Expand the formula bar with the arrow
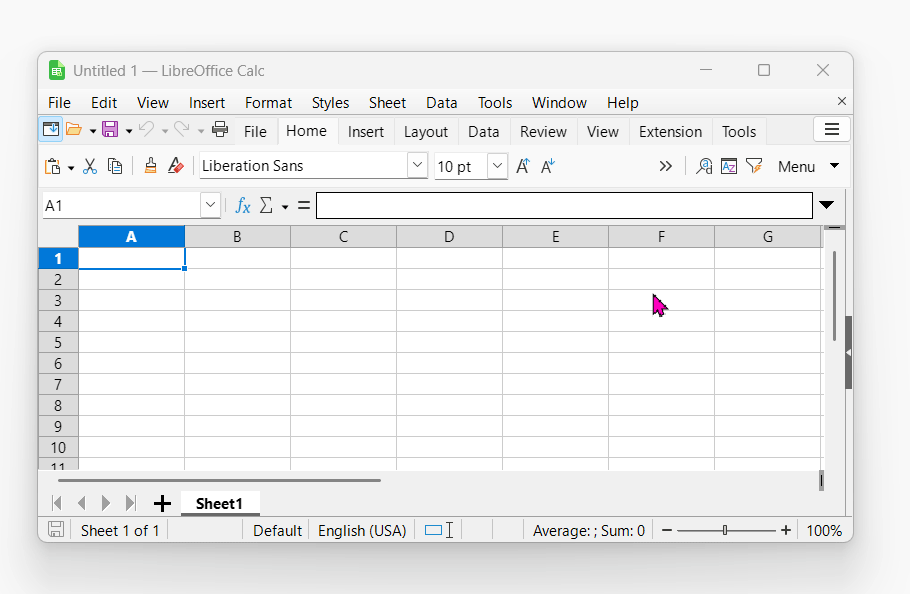This screenshot has width=910, height=594. (826, 205)
